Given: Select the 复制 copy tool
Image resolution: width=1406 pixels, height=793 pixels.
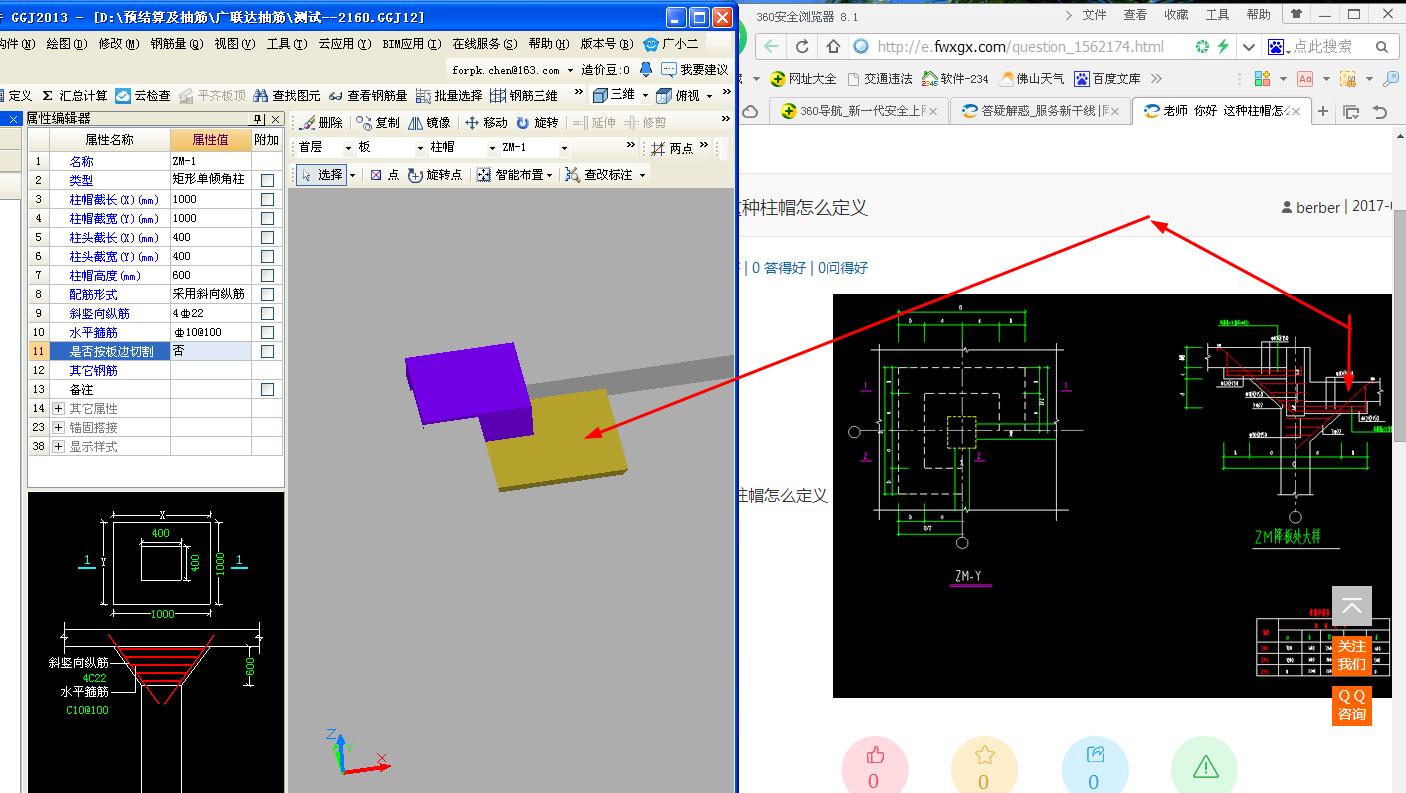Looking at the screenshot, I should [377, 122].
